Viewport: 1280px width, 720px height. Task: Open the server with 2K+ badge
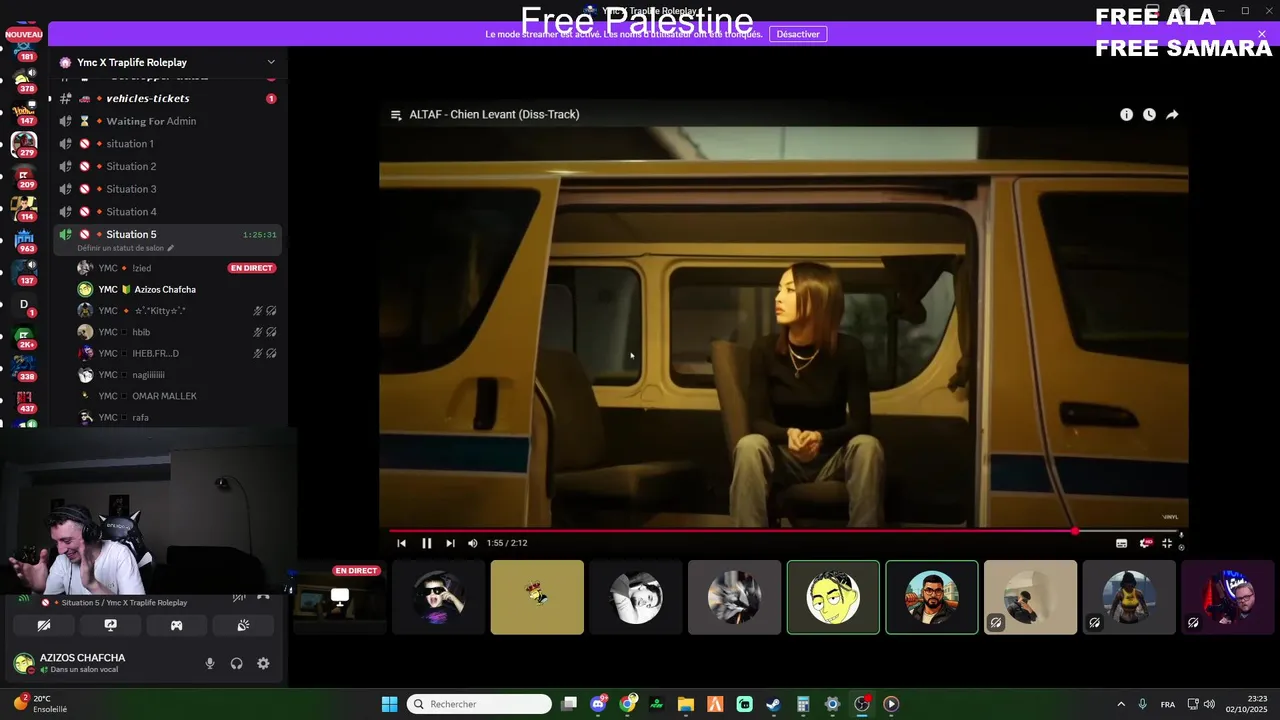[x=24, y=337]
